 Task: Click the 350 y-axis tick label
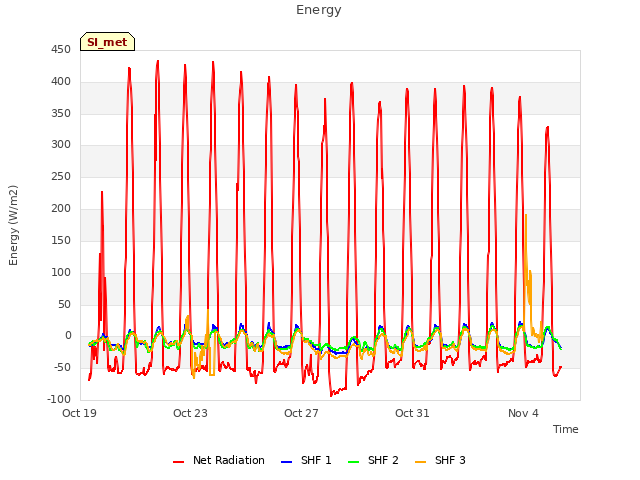click(x=61, y=113)
